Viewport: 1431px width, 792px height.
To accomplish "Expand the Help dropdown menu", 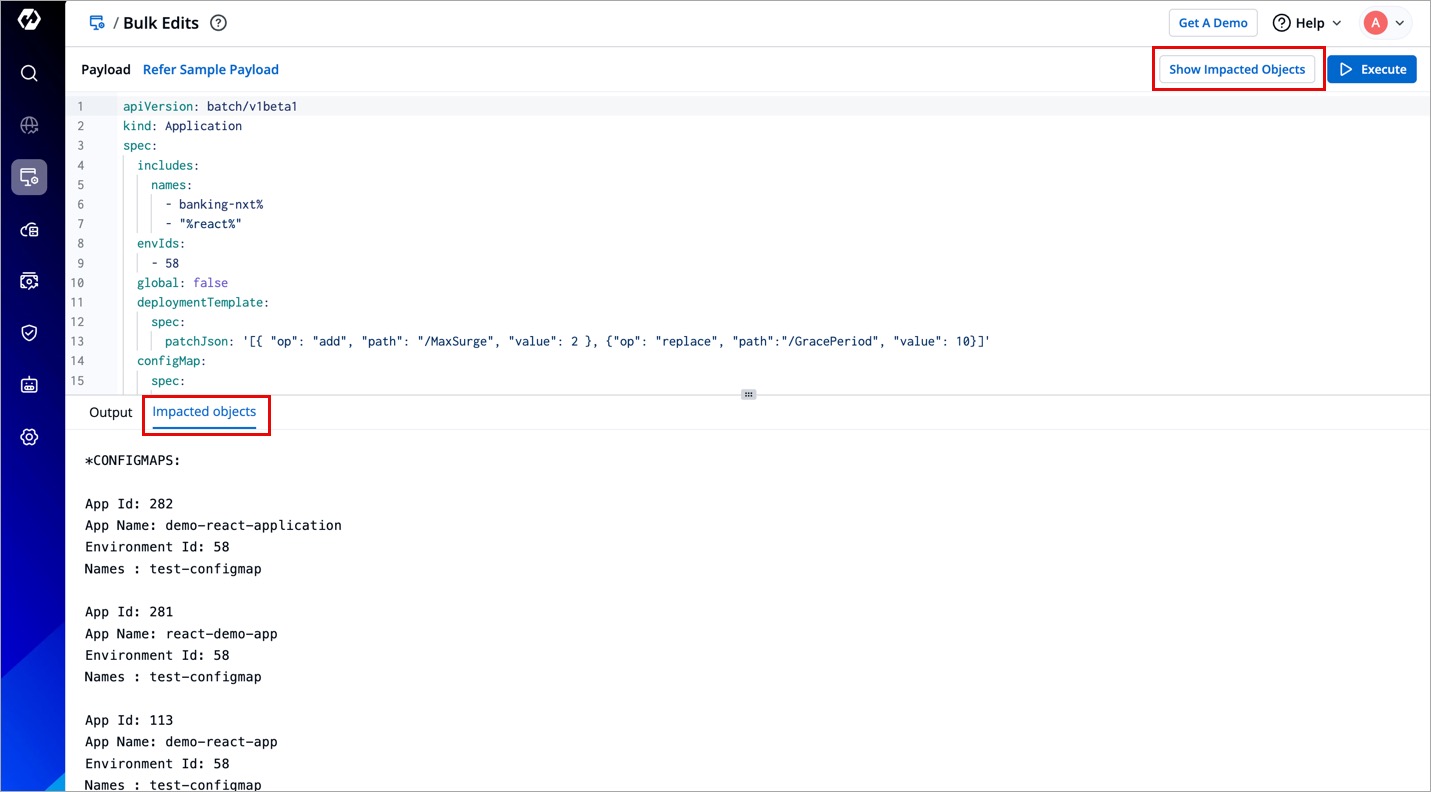I will (1307, 23).
